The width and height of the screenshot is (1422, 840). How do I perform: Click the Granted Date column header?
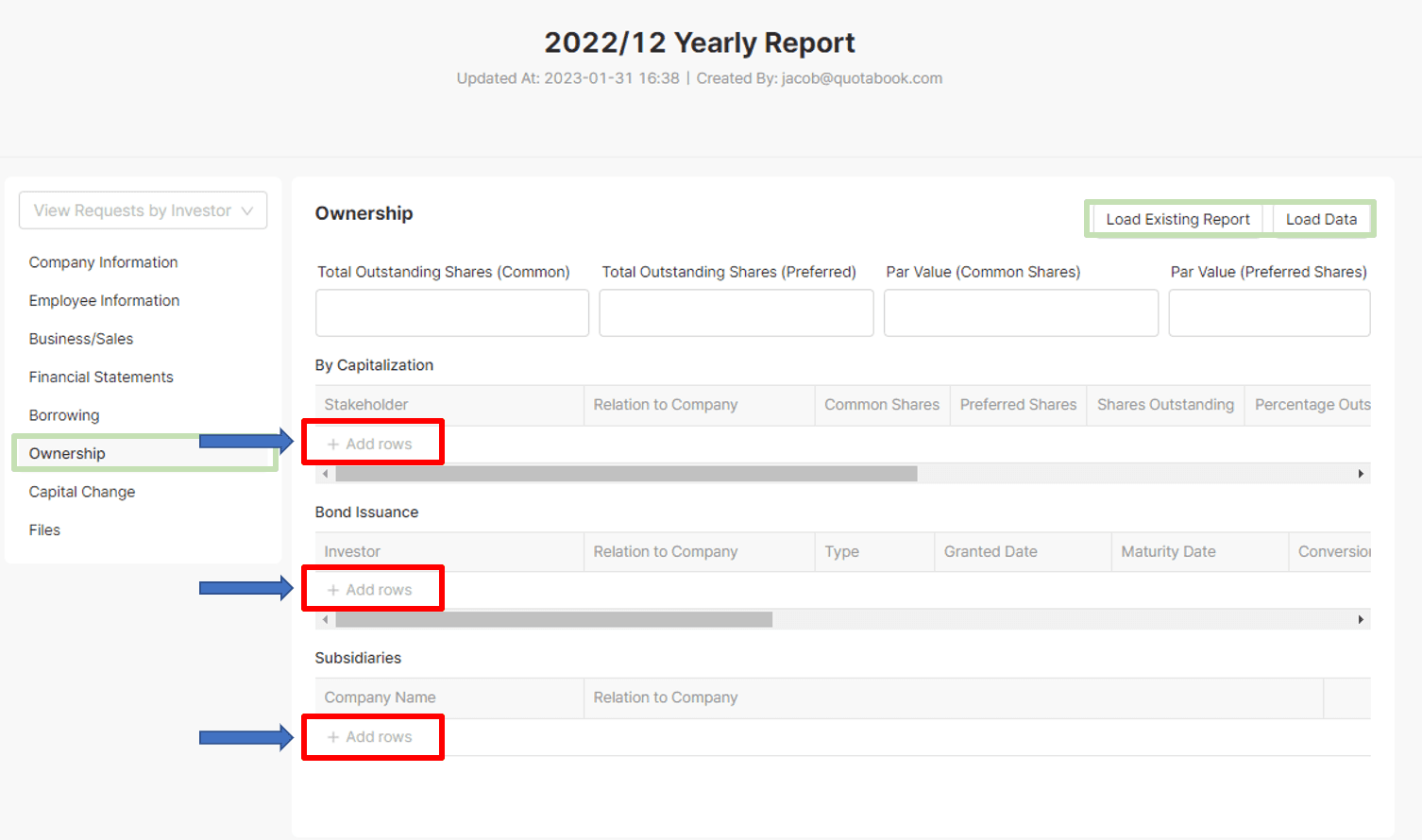click(x=1023, y=552)
